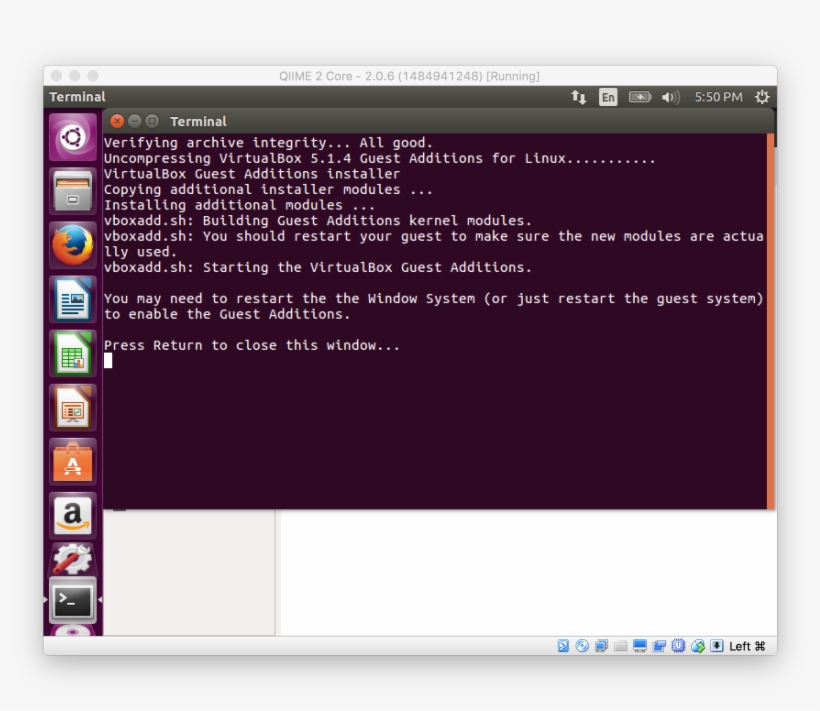Screen dimensions: 820x711
Task: Expand the session gear menu
Action: pyautogui.click(x=762, y=97)
